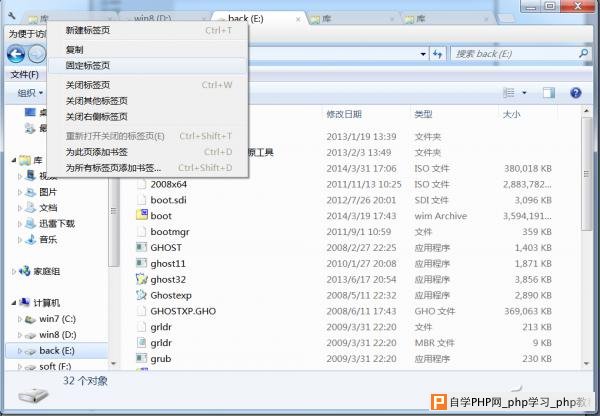The height and width of the screenshot is (416, 600).
Task: Open the blue Help question mark
Action: (576, 93)
